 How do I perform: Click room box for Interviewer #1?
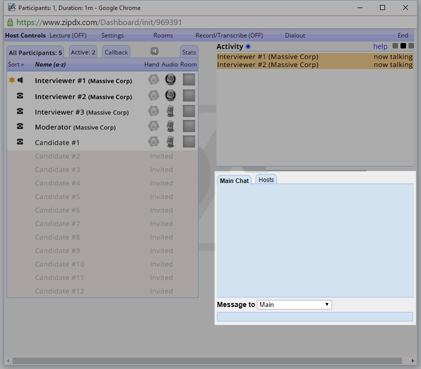pyautogui.click(x=189, y=80)
